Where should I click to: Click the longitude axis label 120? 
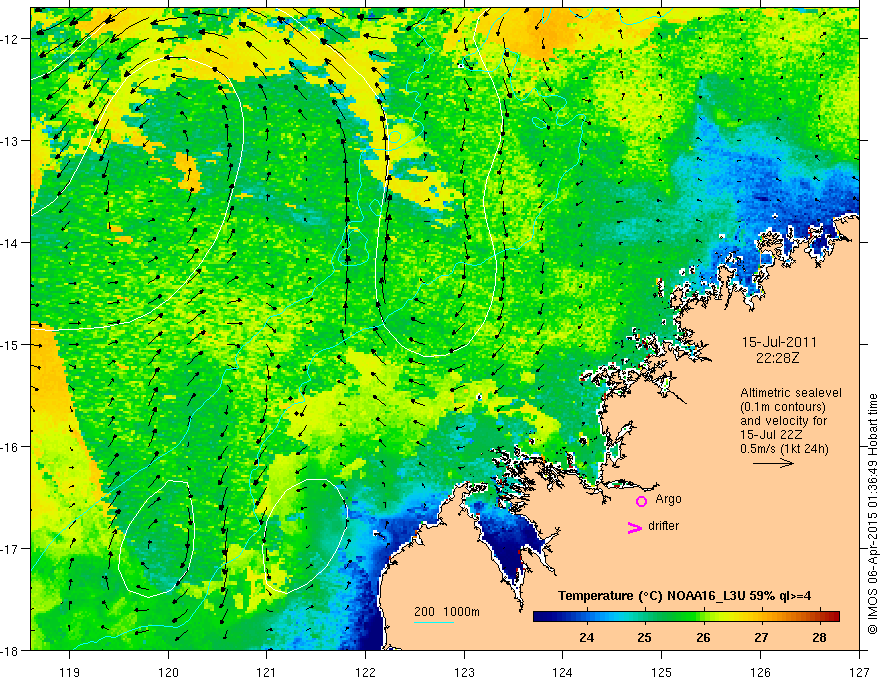point(168,672)
